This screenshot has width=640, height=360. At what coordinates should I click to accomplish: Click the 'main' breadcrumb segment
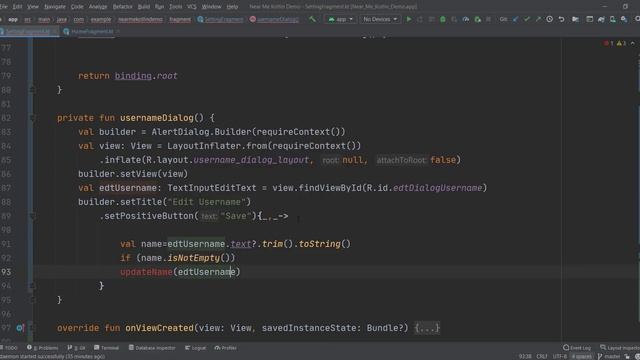pyautogui.click(x=44, y=19)
